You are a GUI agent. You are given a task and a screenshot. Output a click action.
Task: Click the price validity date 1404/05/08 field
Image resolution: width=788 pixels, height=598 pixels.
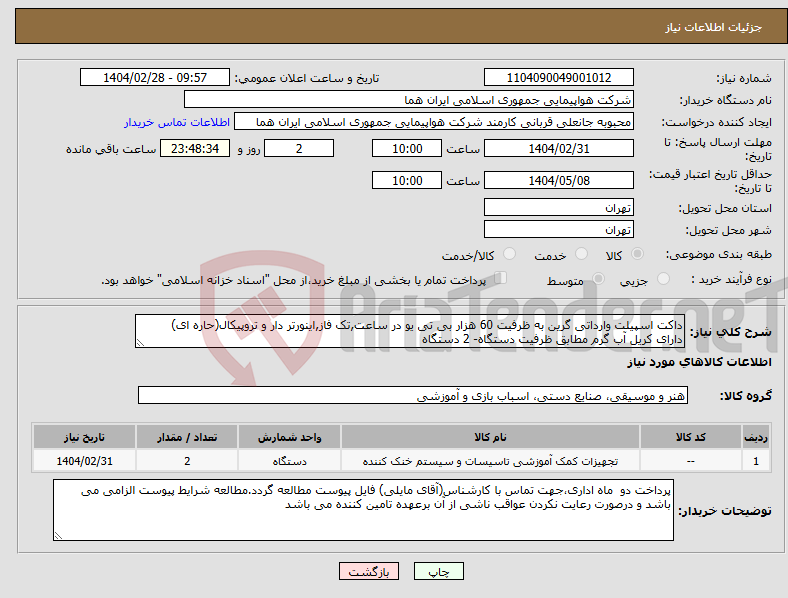coord(559,180)
